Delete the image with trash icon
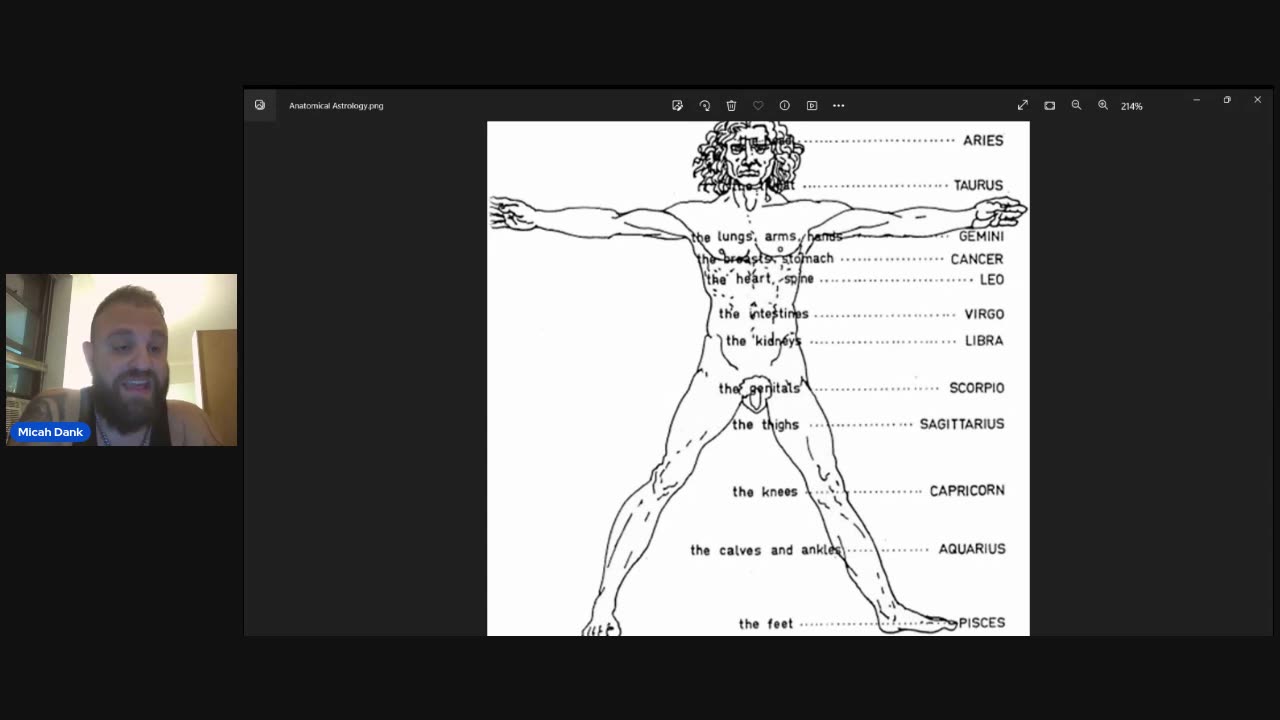This screenshot has height=720, width=1280. pyautogui.click(x=731, y=105)
